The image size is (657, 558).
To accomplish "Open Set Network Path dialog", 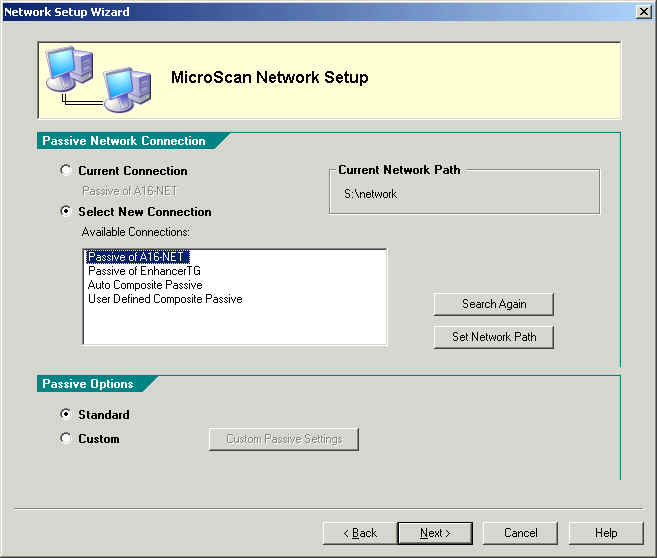I will (x=494, y=337).
